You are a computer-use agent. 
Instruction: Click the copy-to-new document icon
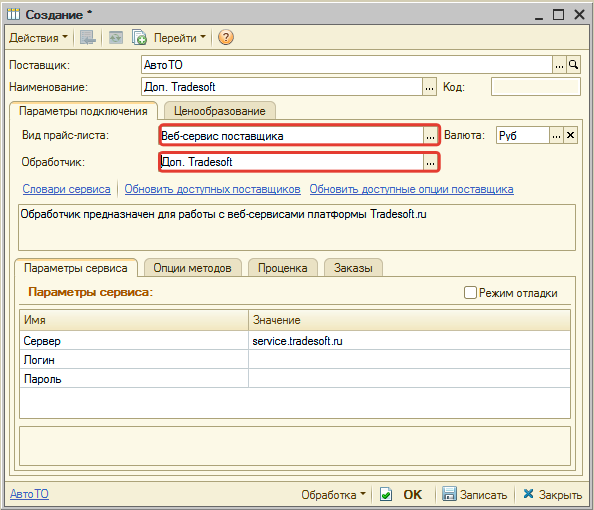click(x=139, y=38)
